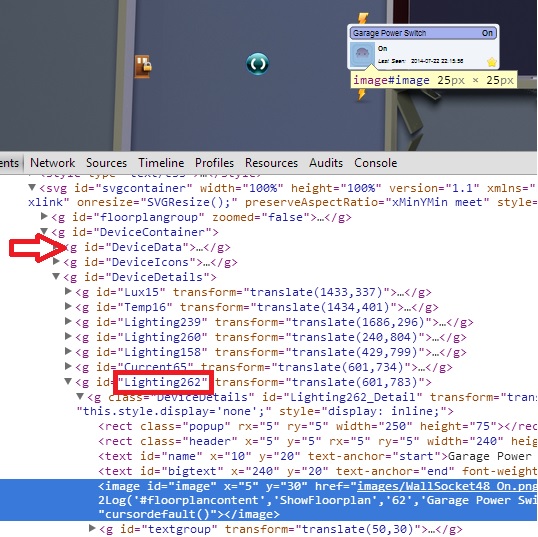Click the lightning bolt icon below the popup
The image size is (538, 537).
(x=361, y=94)
